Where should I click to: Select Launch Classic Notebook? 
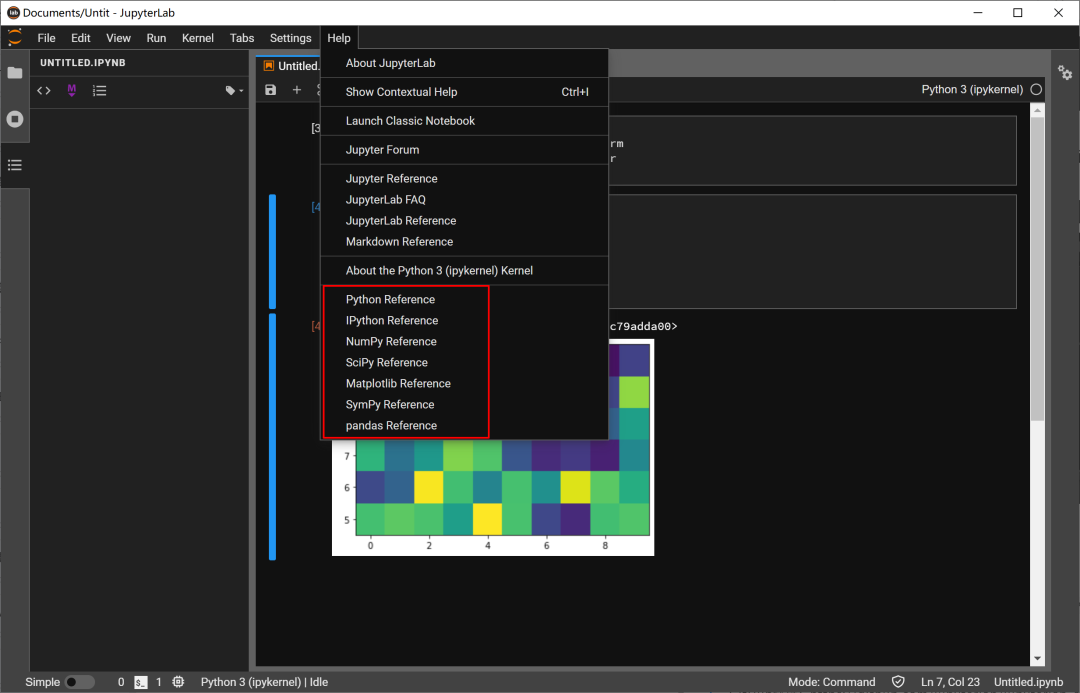click(464, 121)
